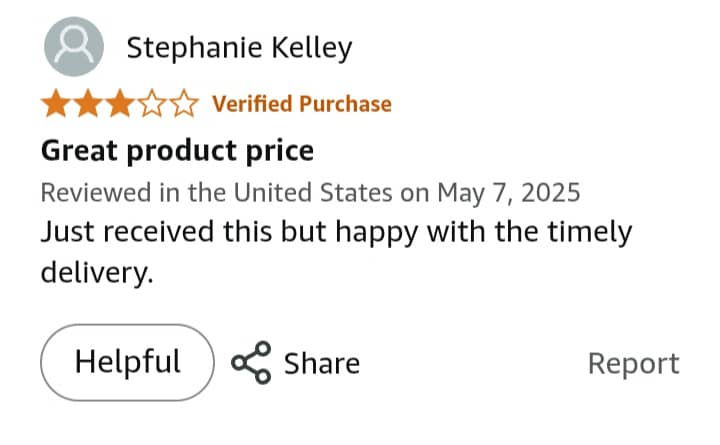Click the word Reviewed in the date line
720x445 pixels.
[x=96, y=192]
